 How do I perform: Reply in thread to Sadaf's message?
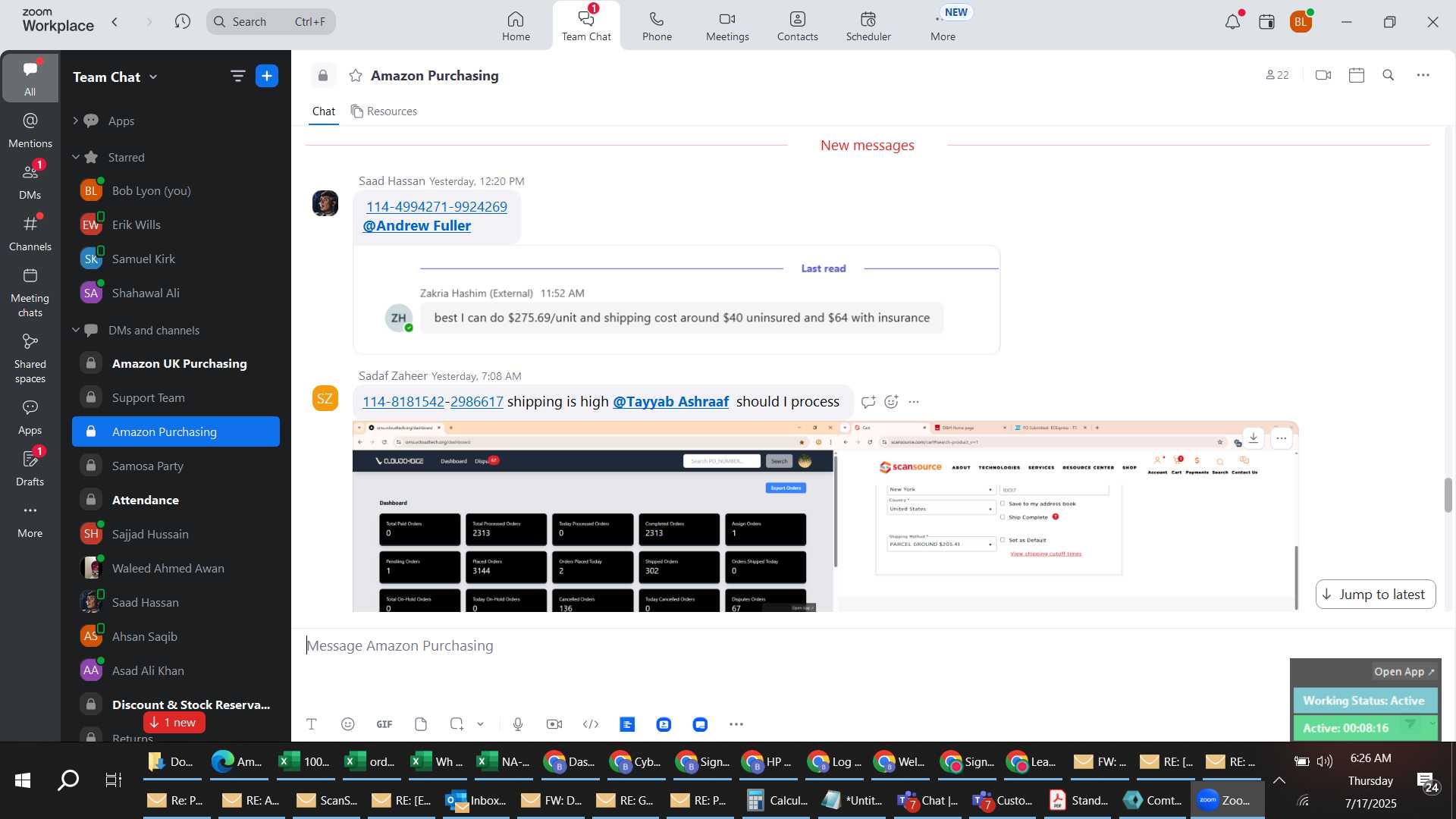pos(868,402)
